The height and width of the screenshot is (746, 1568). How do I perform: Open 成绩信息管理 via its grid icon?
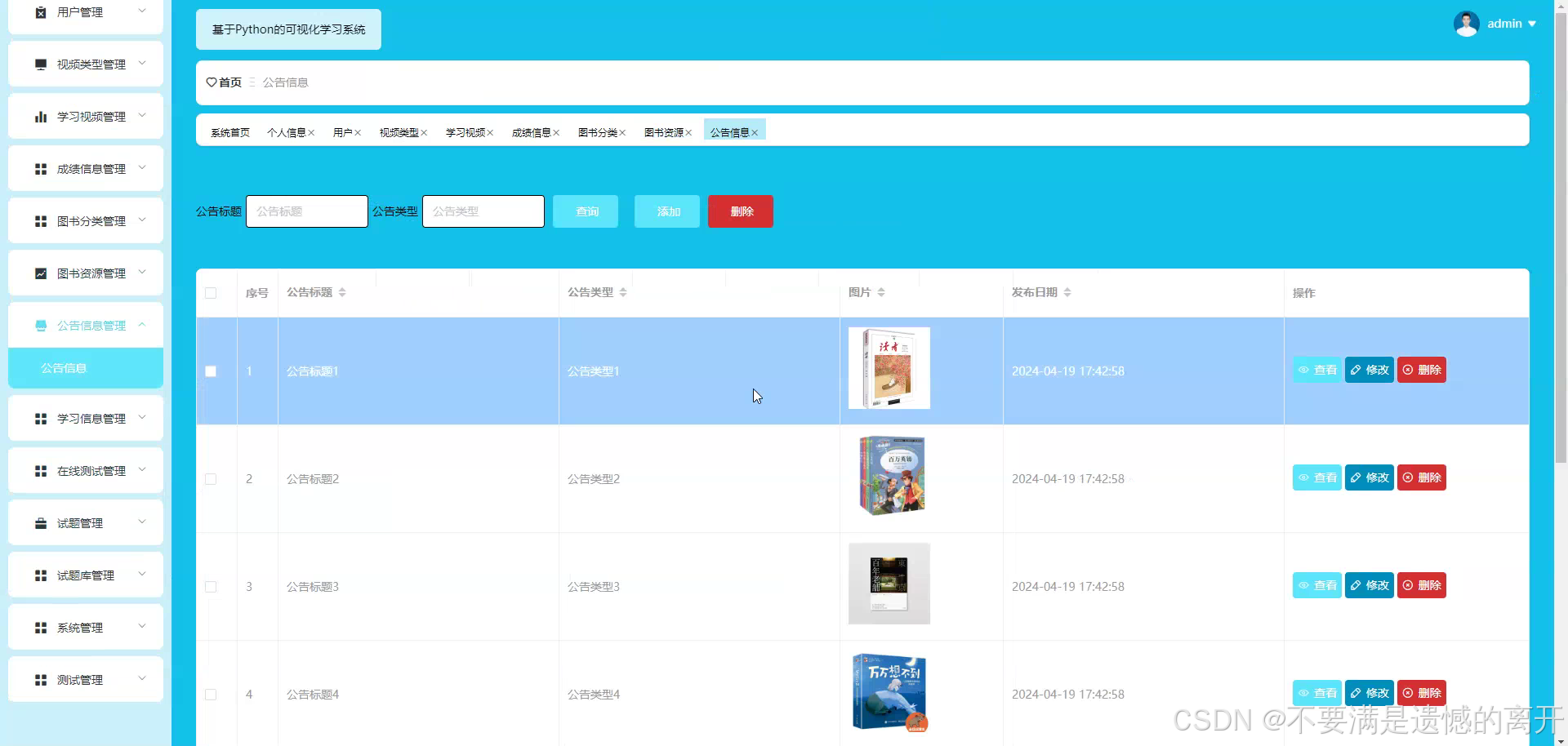pos(41,168)
